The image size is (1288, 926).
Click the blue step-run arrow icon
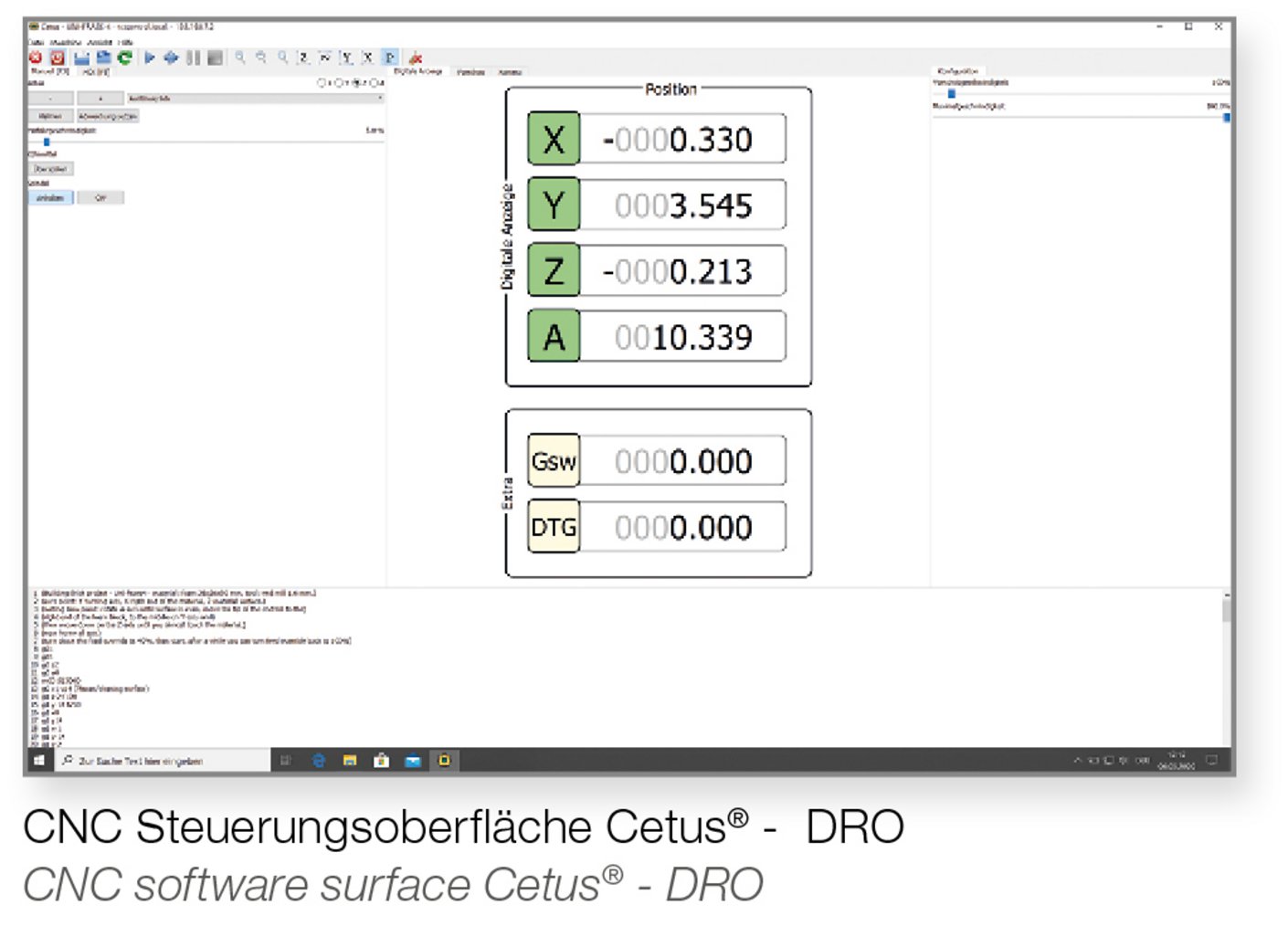click(x=171, y=58)
